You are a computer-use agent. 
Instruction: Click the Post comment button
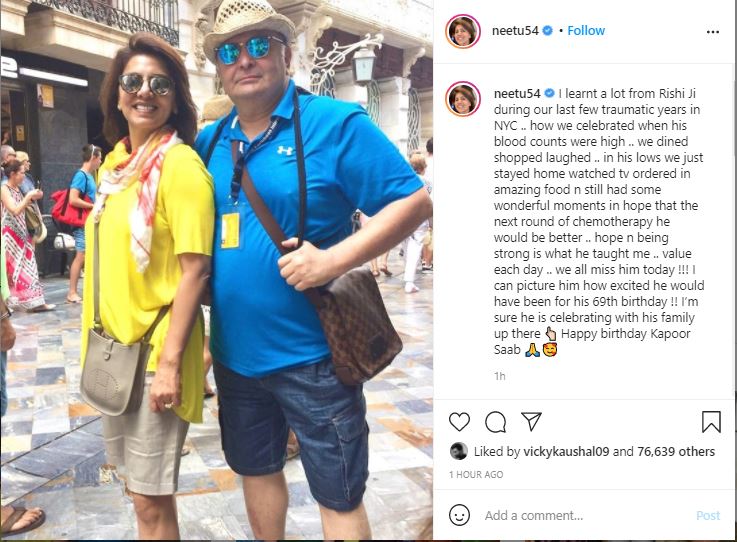click(708, 516)
